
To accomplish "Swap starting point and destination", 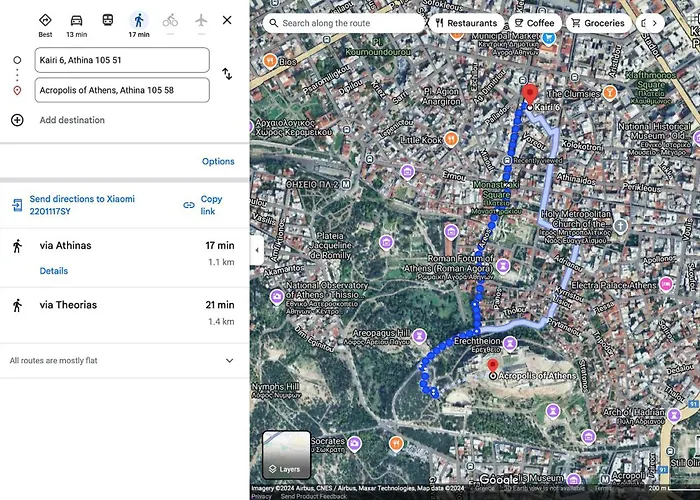I will (227, 74).
